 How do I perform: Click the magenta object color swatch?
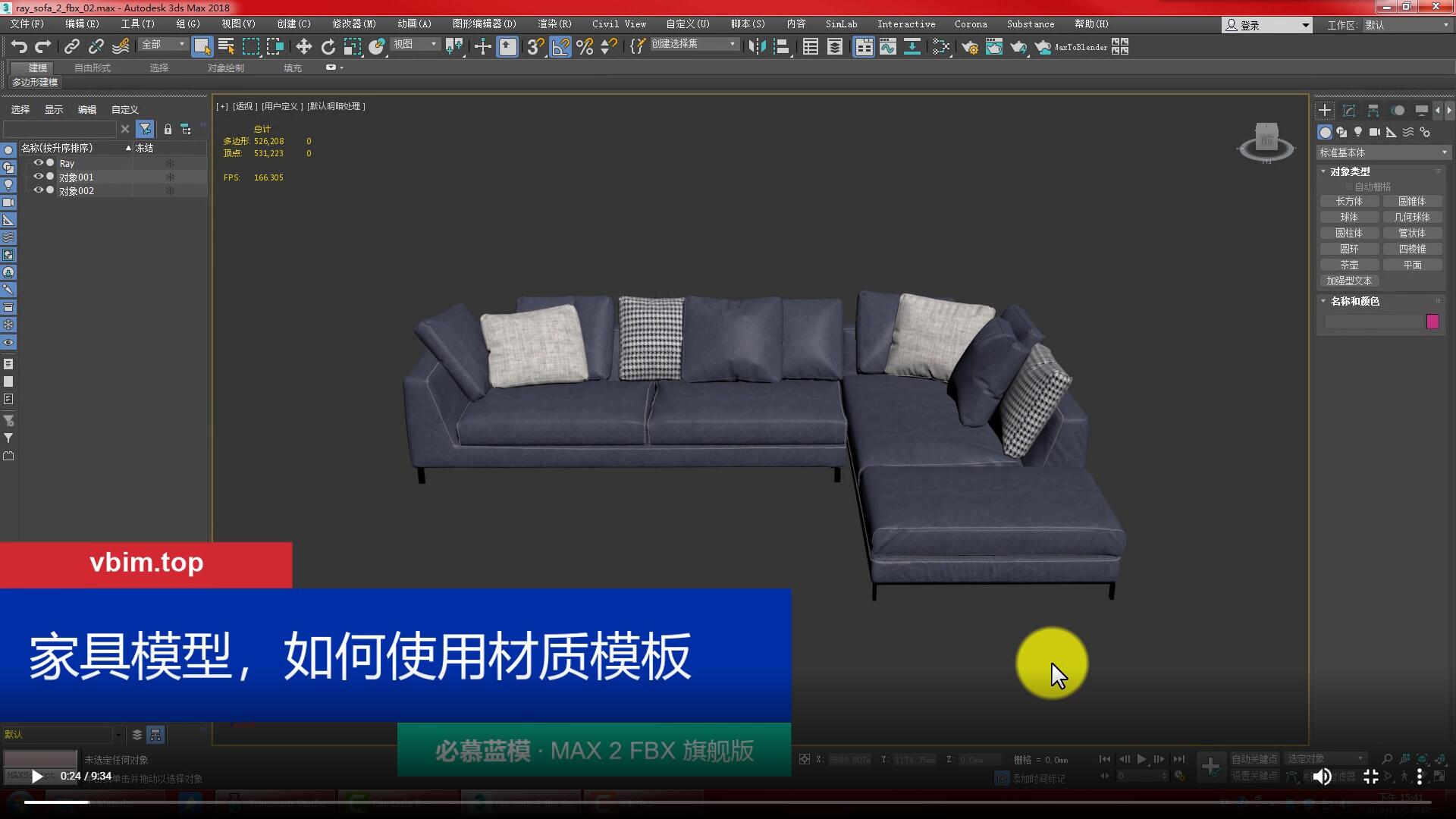1432,322
